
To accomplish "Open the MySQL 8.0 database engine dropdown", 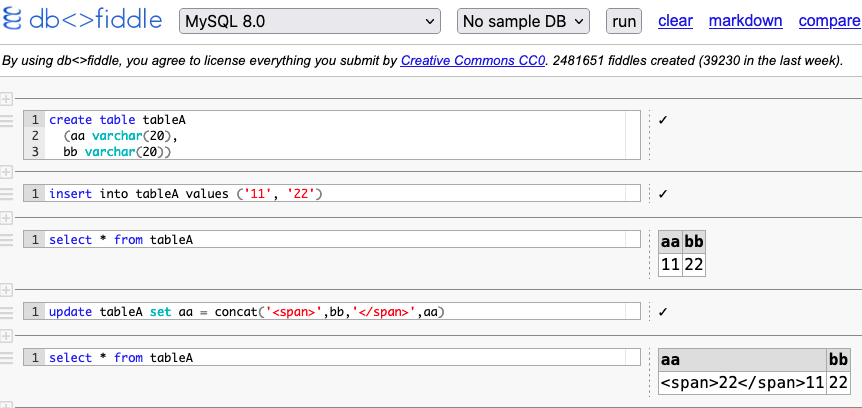I will pos(311,21).
